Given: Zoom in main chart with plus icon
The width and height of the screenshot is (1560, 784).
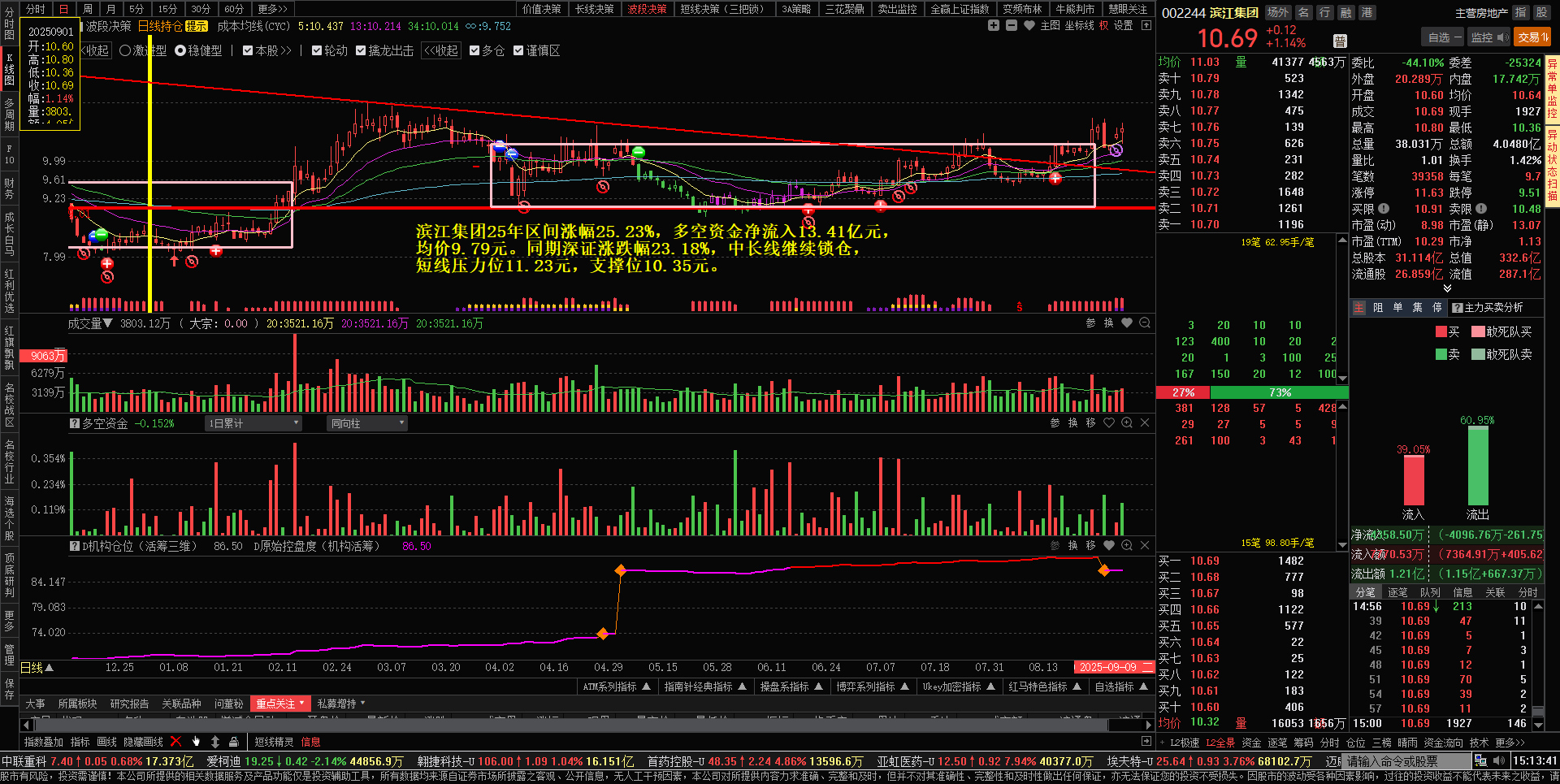Looking at the screenshot, I should tap(993, 26).
